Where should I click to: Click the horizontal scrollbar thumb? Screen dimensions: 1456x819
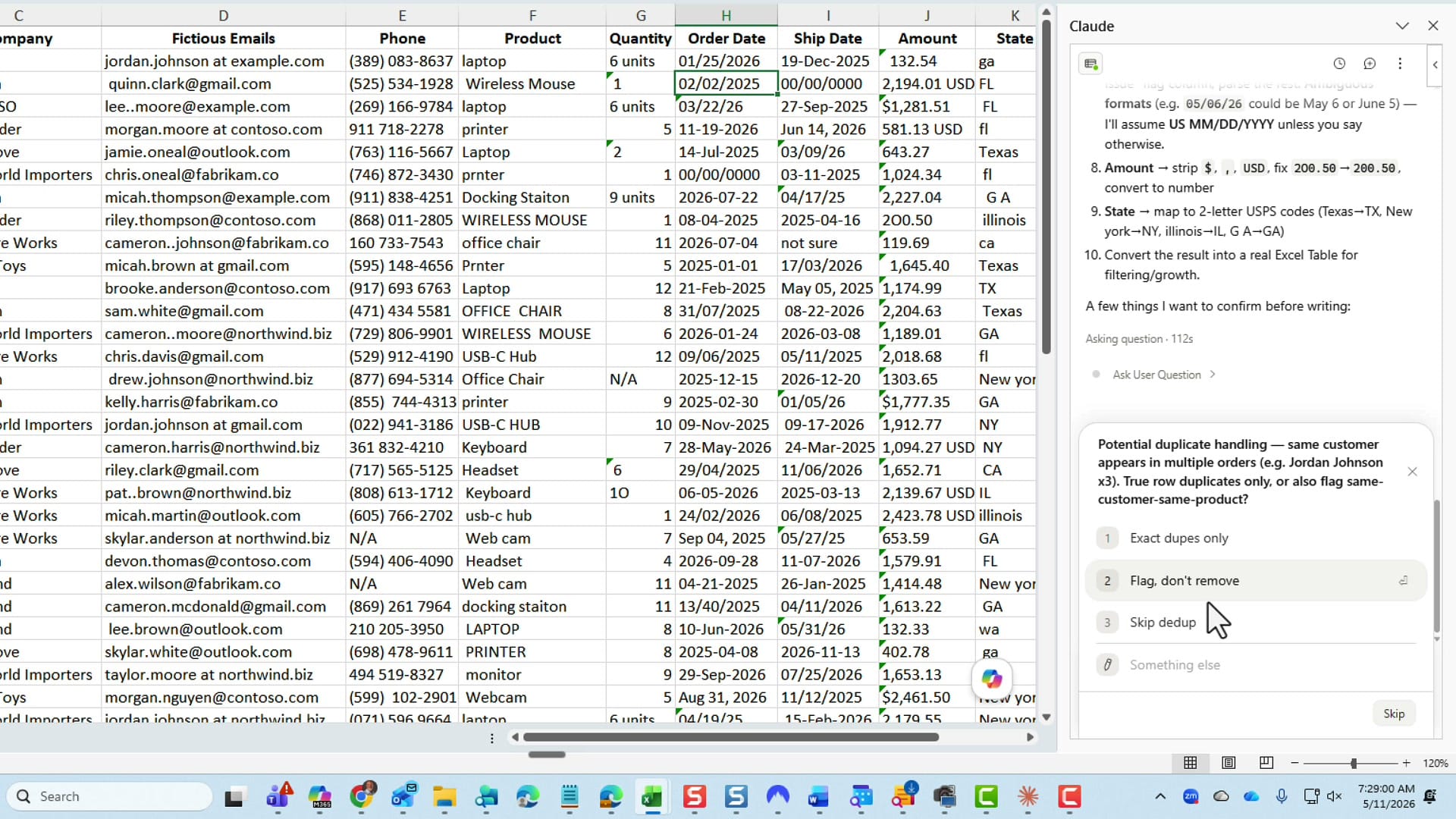(731, 737)
